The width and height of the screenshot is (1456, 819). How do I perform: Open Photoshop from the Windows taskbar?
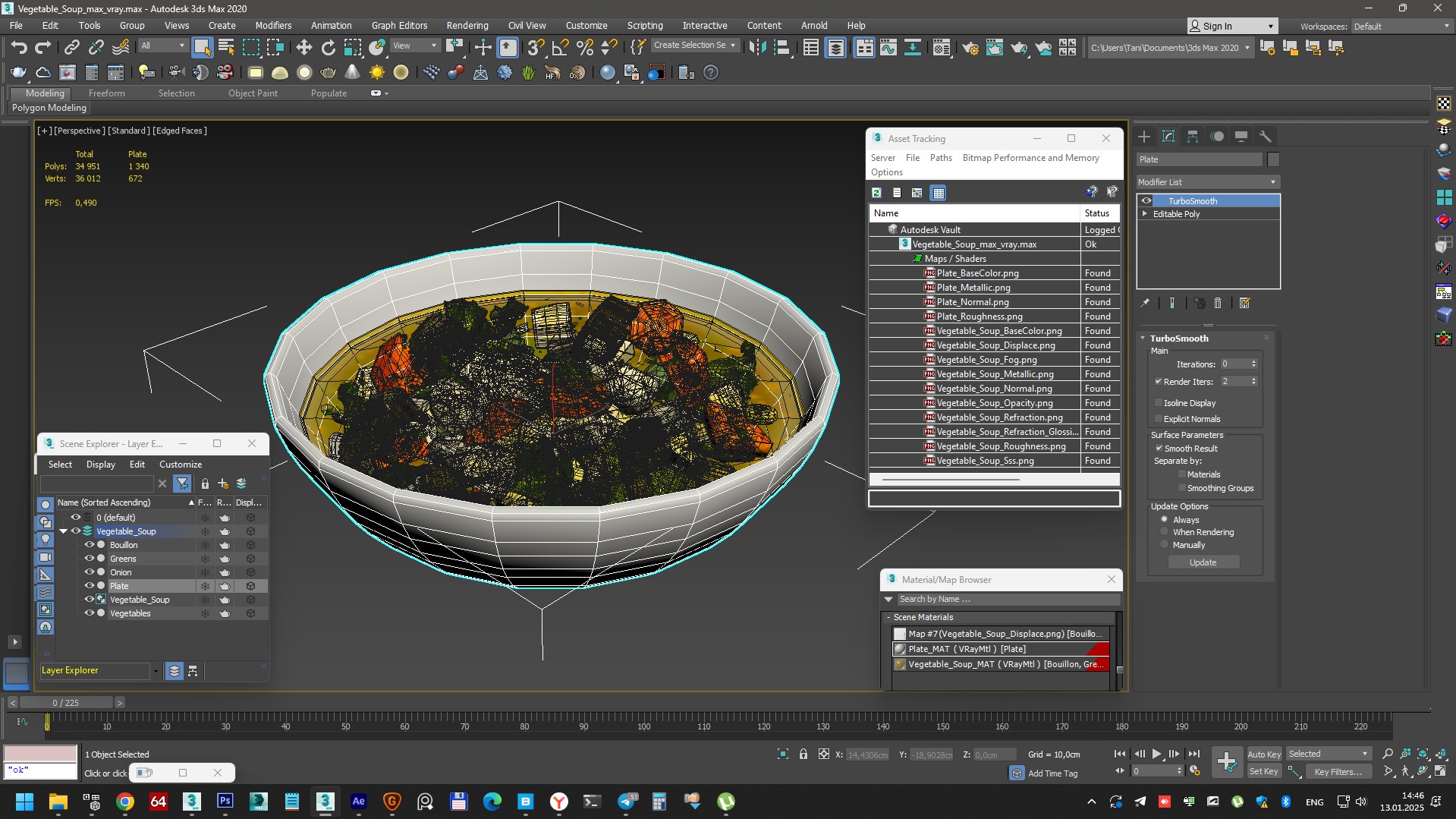(225, 802)
